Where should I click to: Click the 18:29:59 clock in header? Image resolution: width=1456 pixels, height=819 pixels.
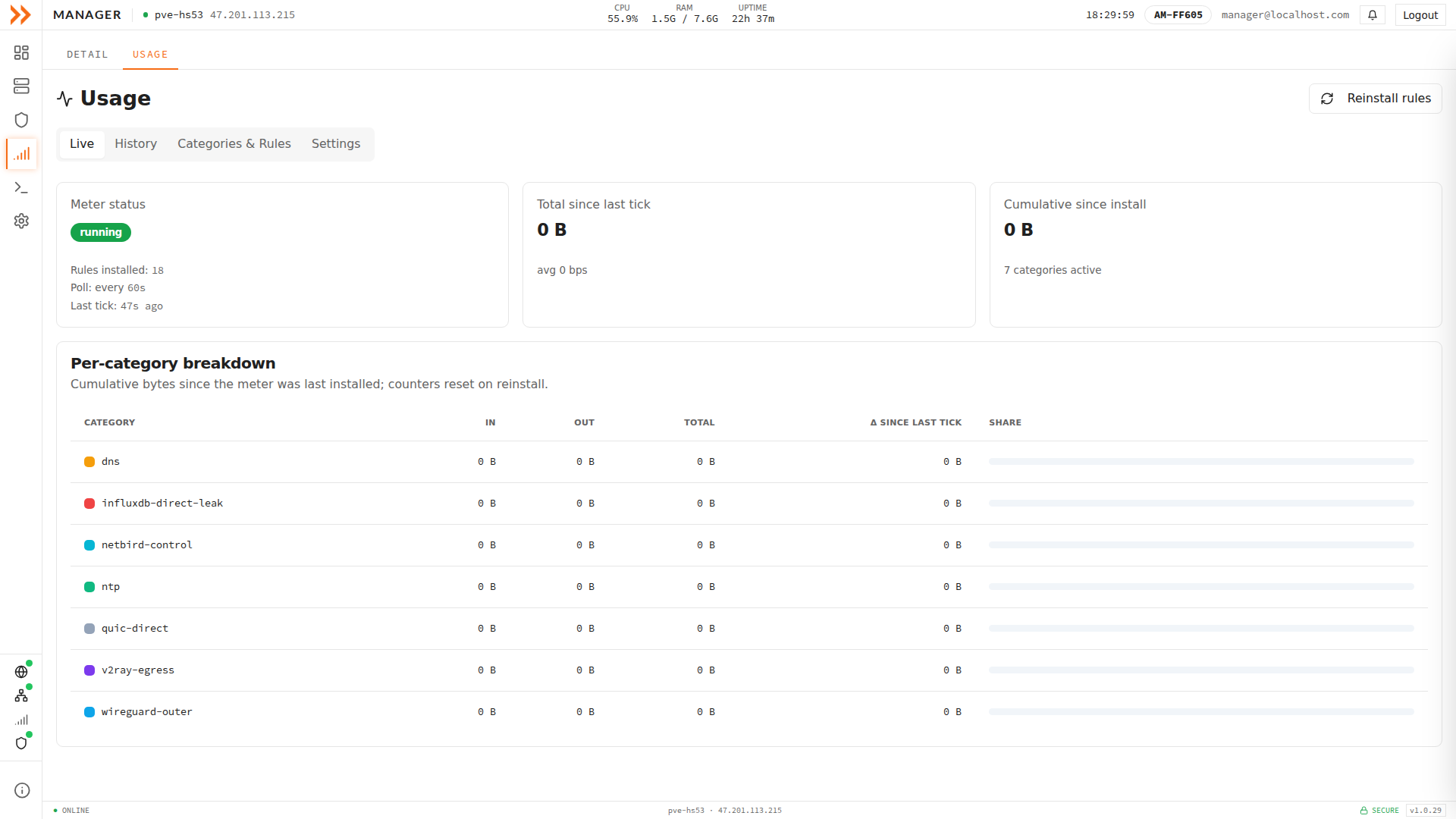[1110, 15]
